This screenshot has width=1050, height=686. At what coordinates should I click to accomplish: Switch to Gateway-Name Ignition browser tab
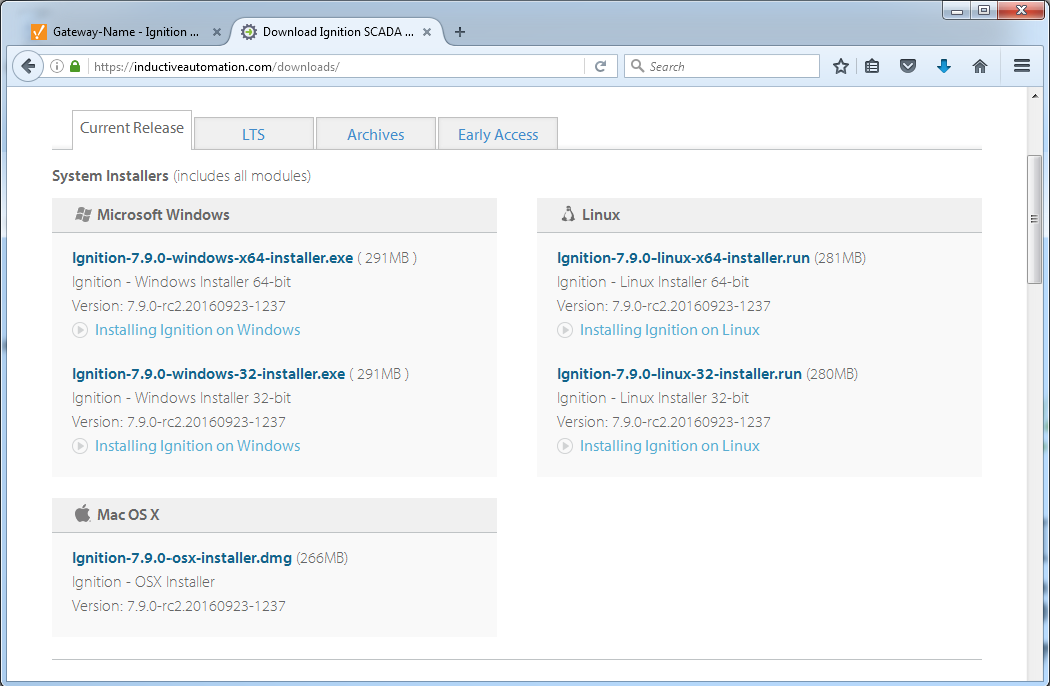tap(120, 32)
